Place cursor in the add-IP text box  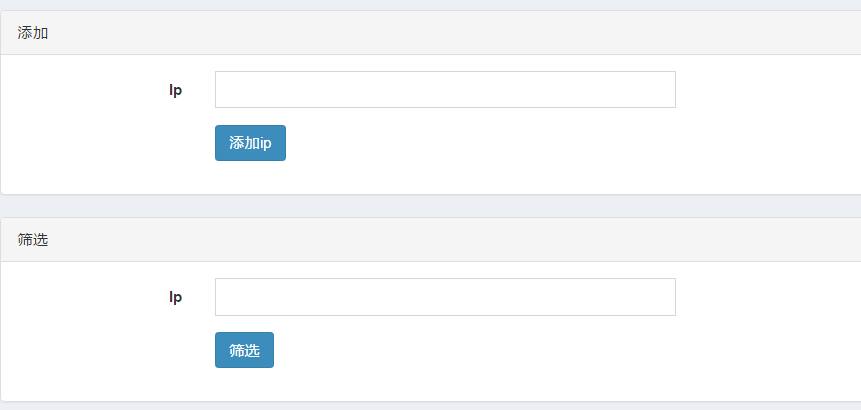[445, 89]
